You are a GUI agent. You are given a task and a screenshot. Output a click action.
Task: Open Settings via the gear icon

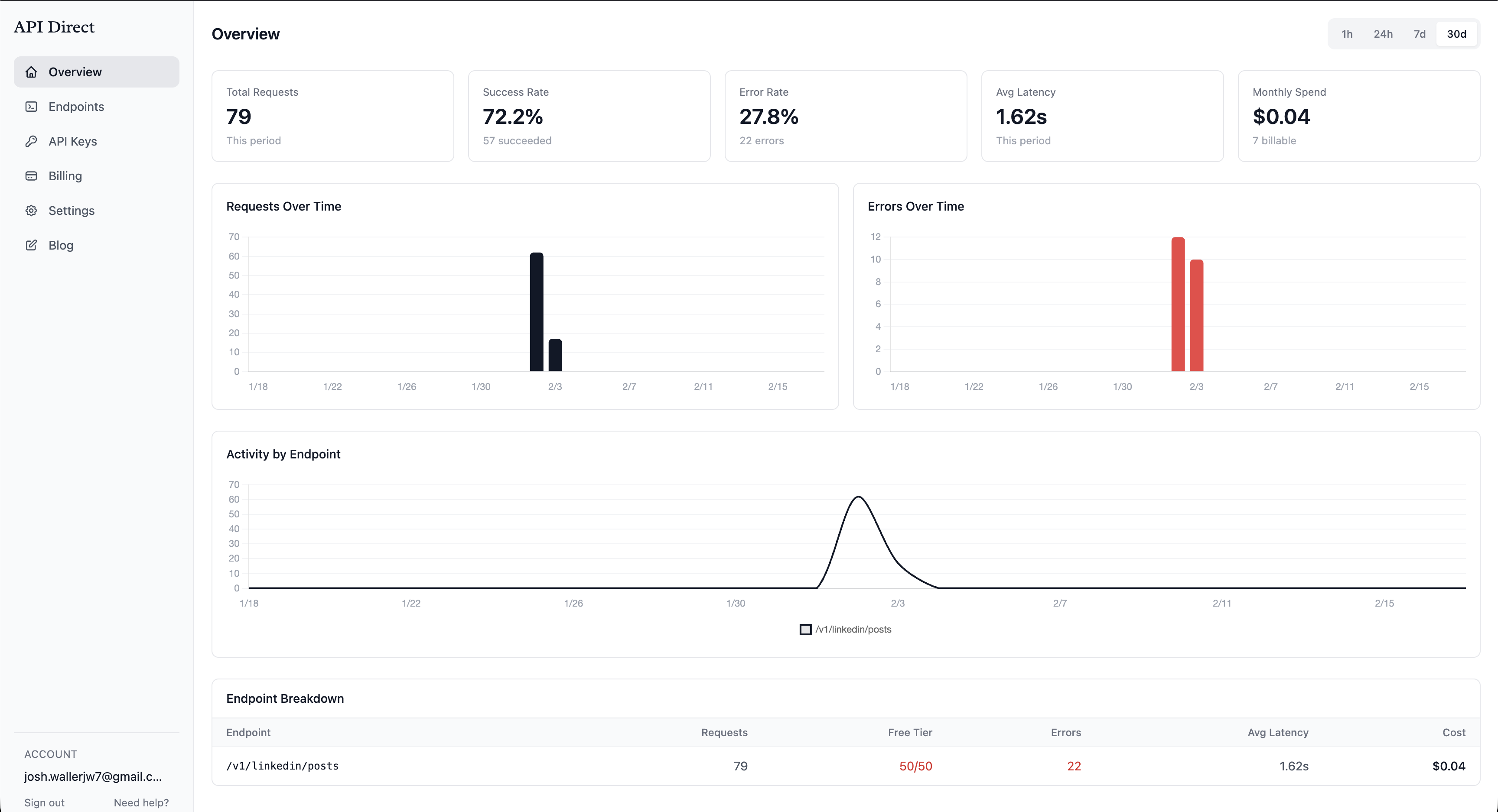click(31, 210)
